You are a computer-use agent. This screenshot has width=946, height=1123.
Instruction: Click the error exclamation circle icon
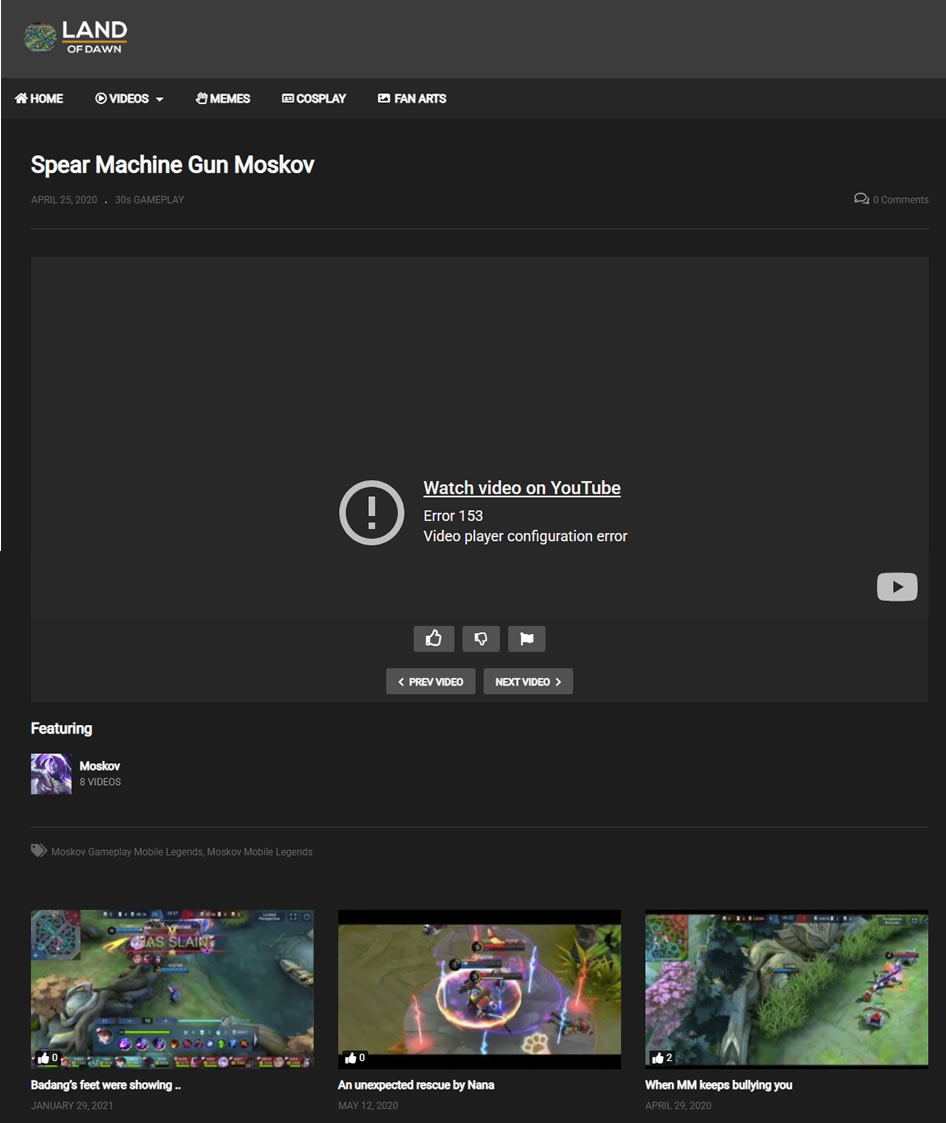click(371, 512)
